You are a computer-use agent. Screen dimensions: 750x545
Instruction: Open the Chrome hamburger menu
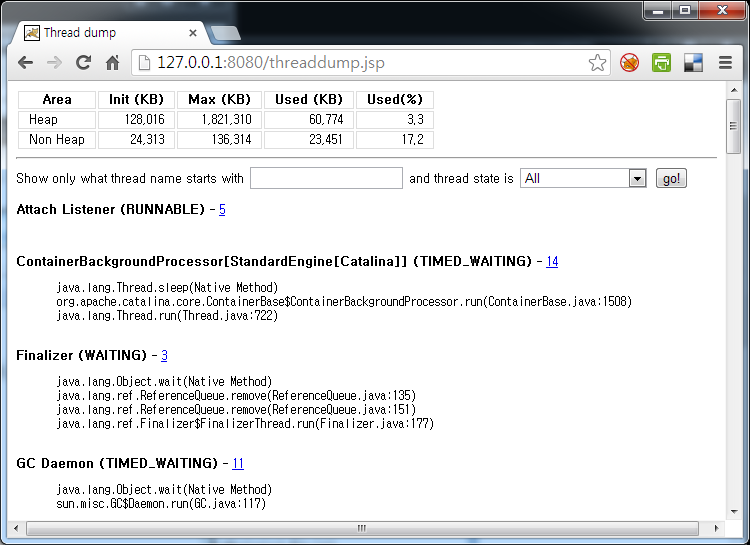point(726,63)
